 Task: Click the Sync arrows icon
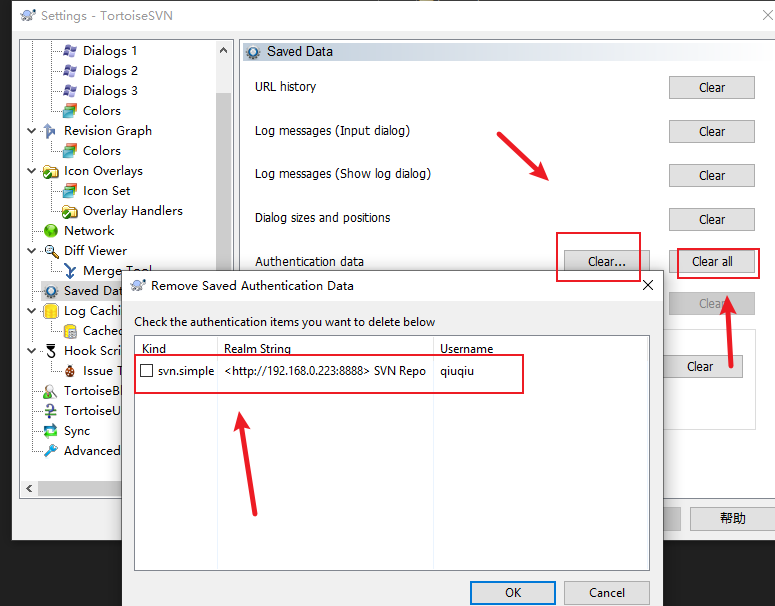click(50, 431)
